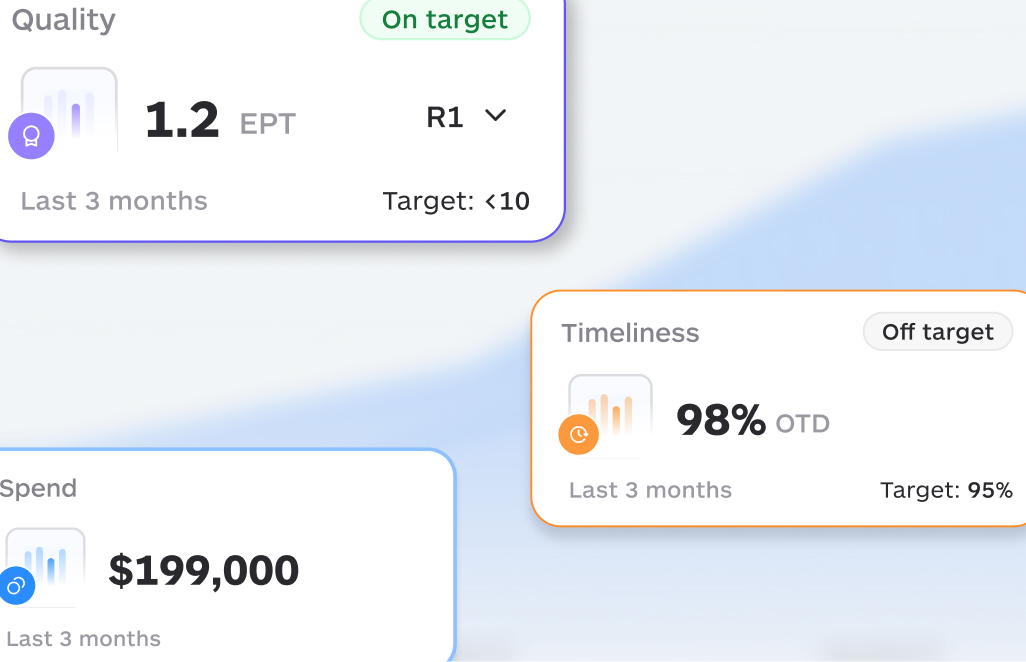Click the 98% OTD timeliness value
1026x662 pixels.
753,421
